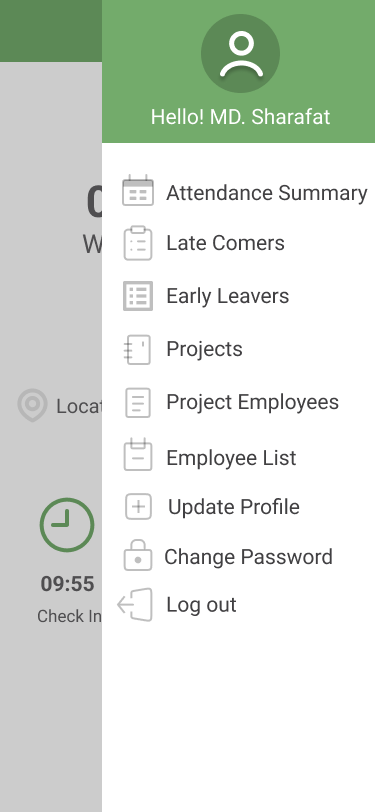The image size is (375, 812).
Task: Click the Change Password lock icon
Action: pos(138,555)
